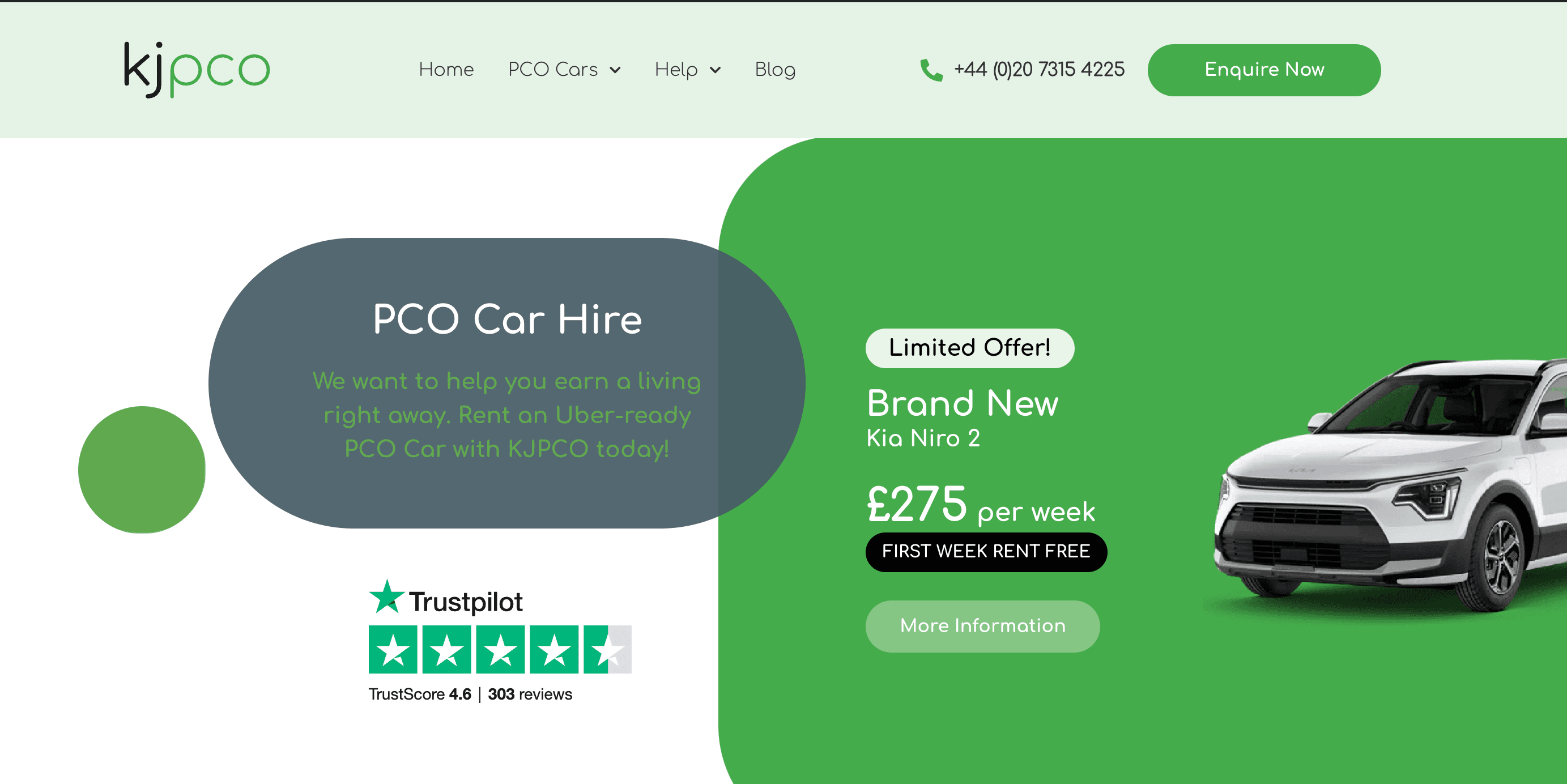Expand the PCO Cars chevron
Image resolution: width=1567 pixels, height=784 pixels.
615,70
